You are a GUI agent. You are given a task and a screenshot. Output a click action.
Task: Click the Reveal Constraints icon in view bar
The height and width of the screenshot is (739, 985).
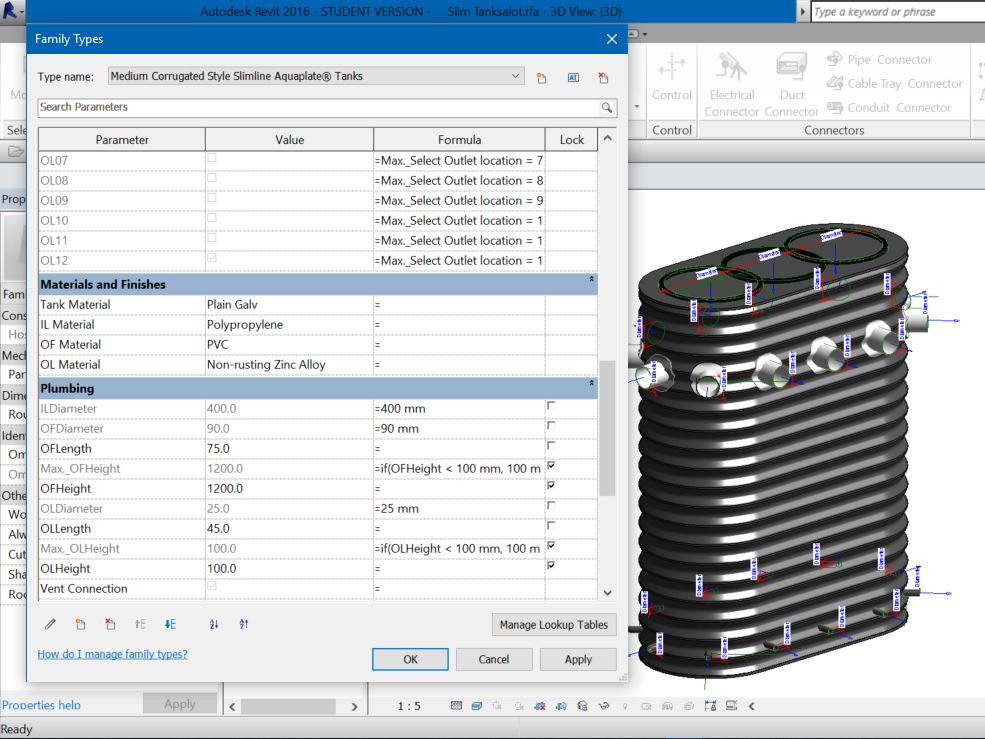[x=710, y=706]
